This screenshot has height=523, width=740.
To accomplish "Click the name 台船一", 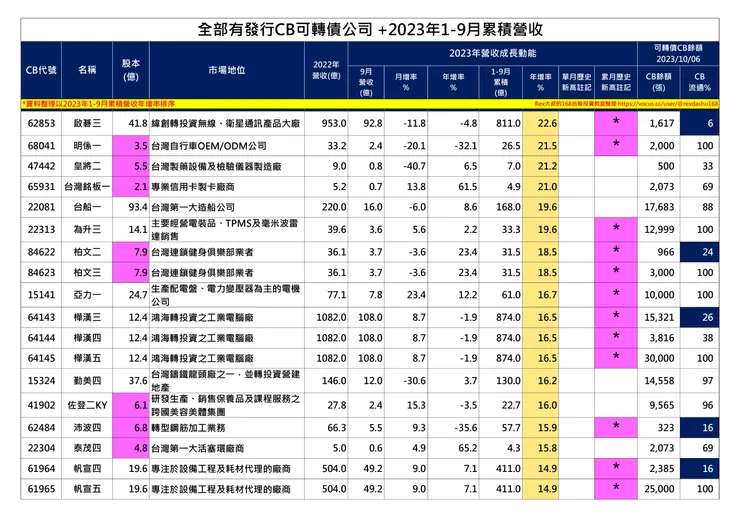I will point(87,207).
